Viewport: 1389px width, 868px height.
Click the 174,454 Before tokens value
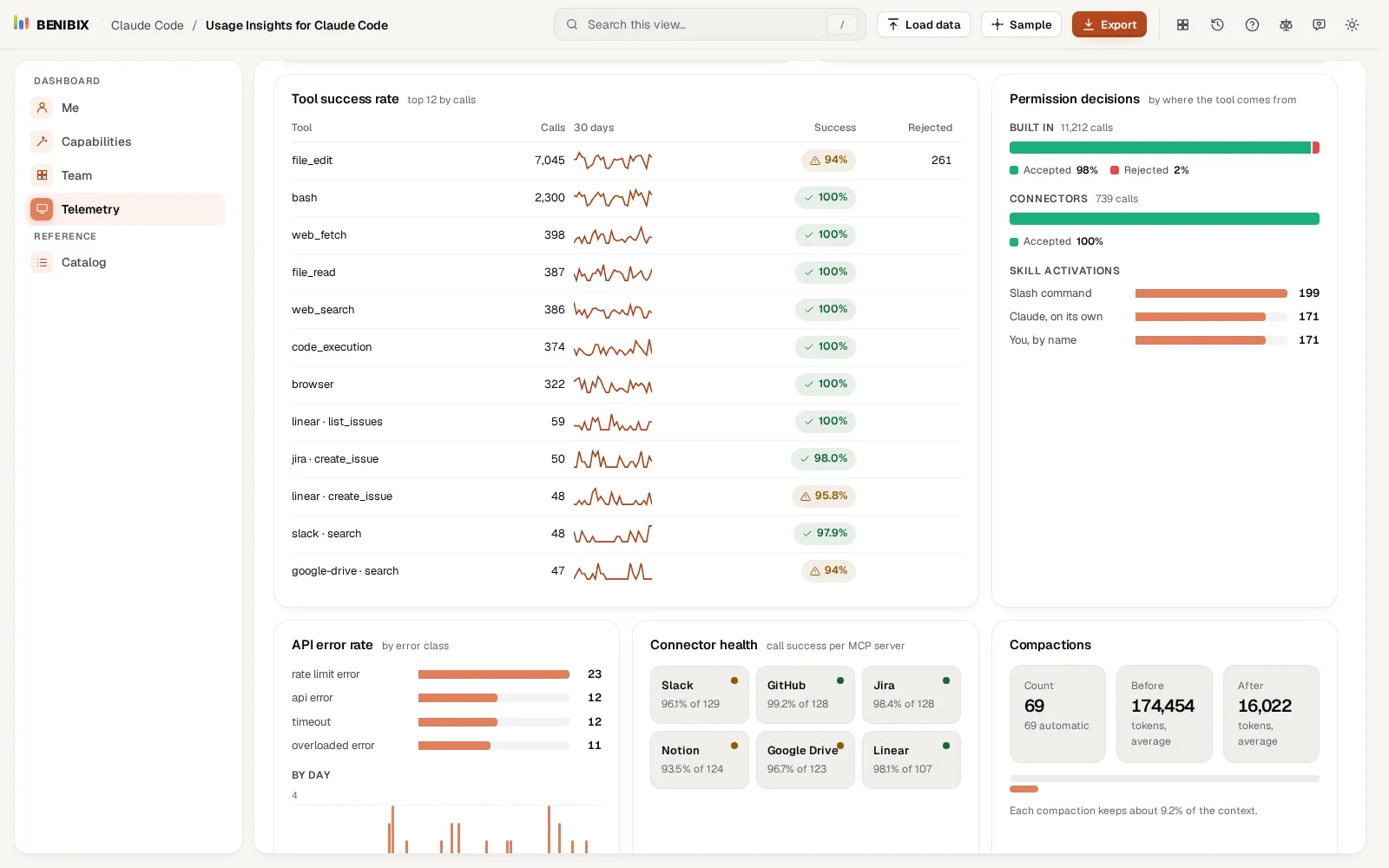[1163, 706]
